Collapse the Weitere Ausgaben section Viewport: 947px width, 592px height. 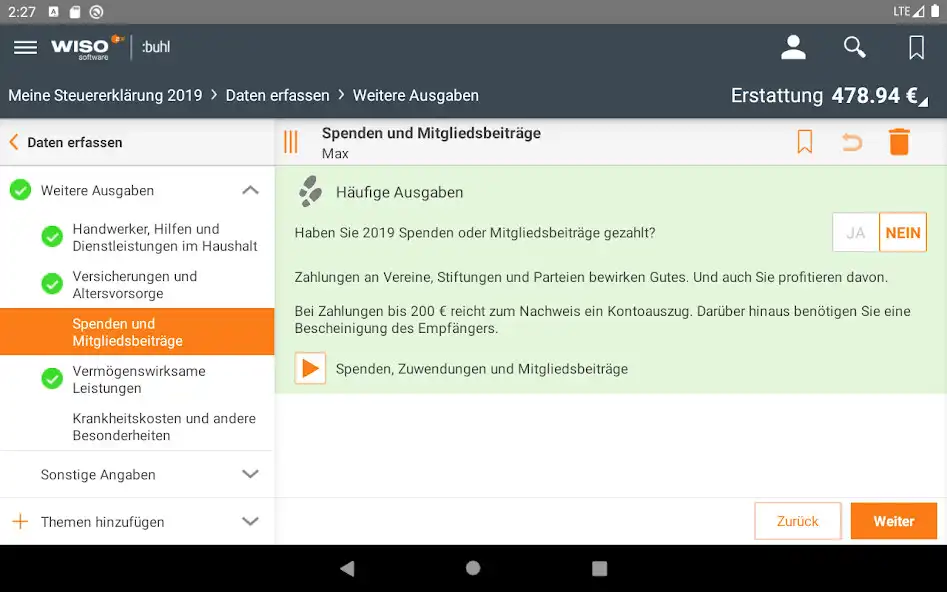point(251,189)
